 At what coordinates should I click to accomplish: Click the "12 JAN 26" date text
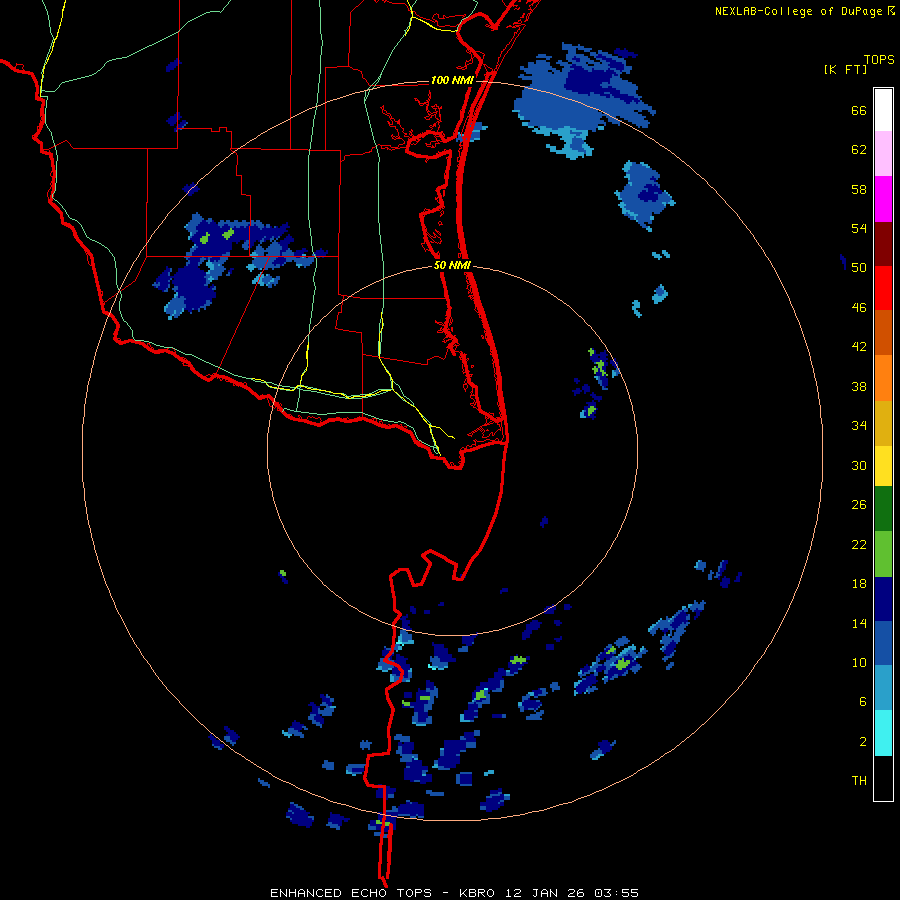[x=546, y=893]
